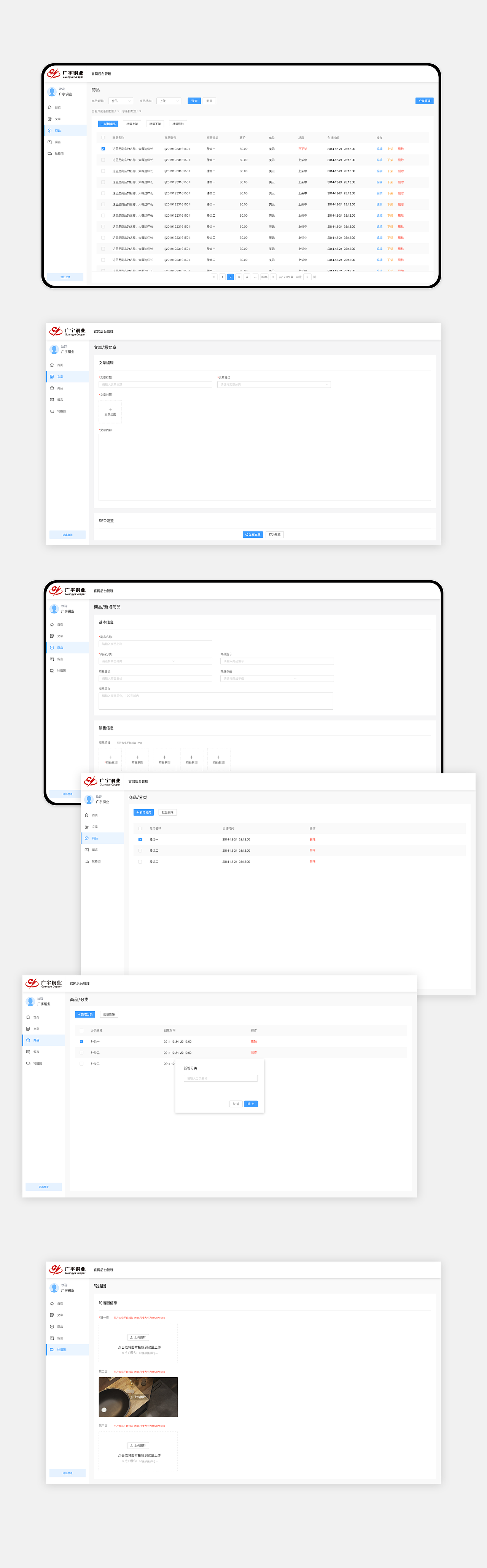Screen dimensions: 487x1568
Task: Toggle the select-all checkbox in the product table header
Action: 103,137
